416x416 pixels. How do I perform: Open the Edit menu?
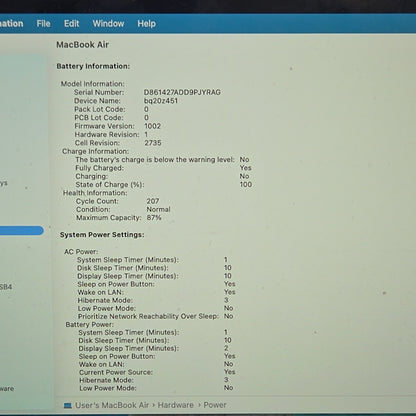click(71, 24)
